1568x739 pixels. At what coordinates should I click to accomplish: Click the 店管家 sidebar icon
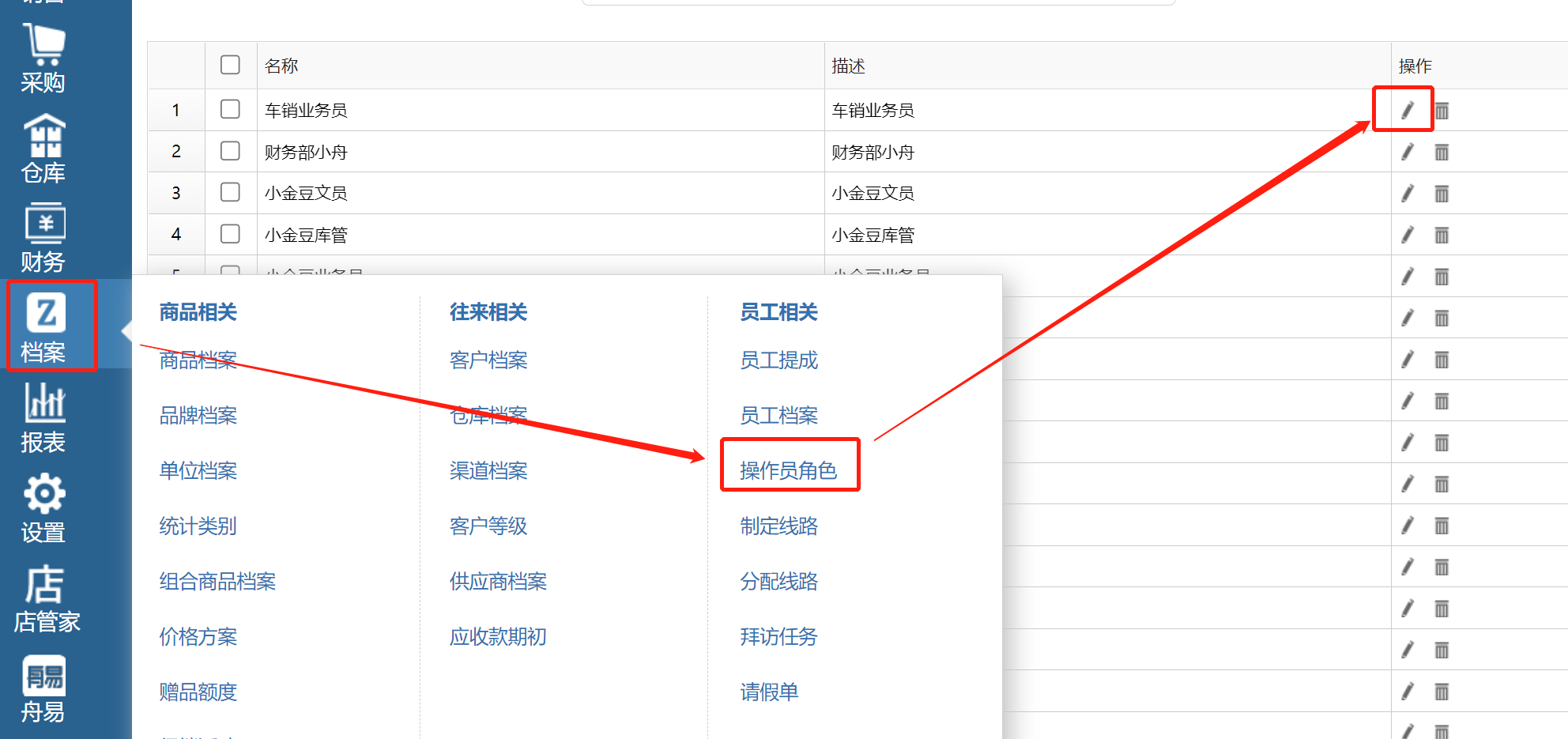point(46,598)
